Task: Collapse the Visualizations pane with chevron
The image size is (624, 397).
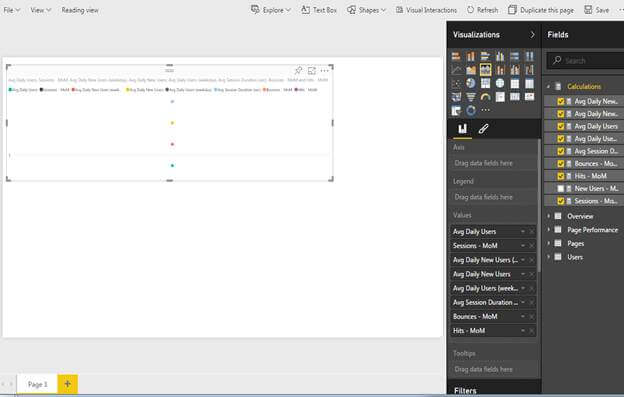Action: [532, 35]
